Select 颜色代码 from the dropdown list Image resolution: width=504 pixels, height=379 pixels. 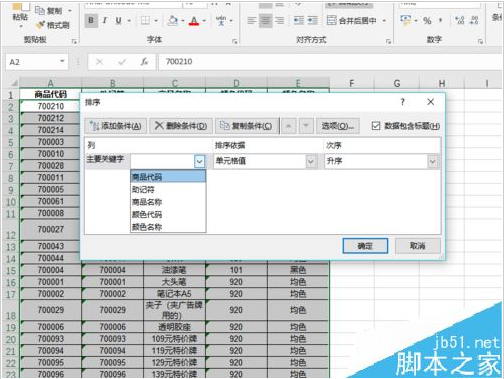168,214
